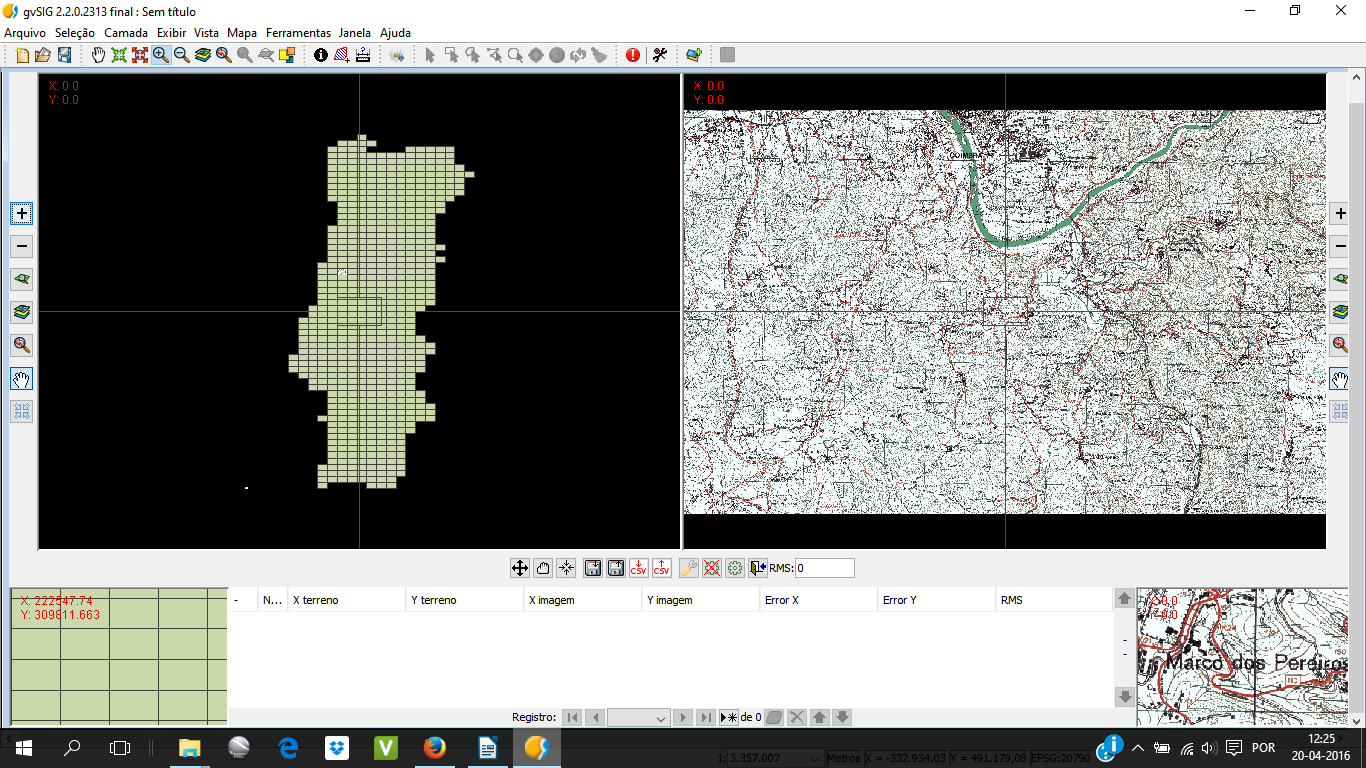Click the red exclamation alert icon

pyautogui.click(x=633, y=55)
